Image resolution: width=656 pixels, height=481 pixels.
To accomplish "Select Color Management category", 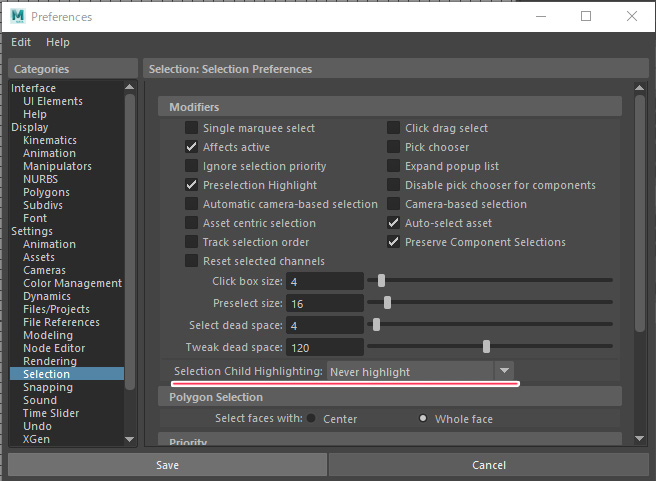I will [72, 283].
